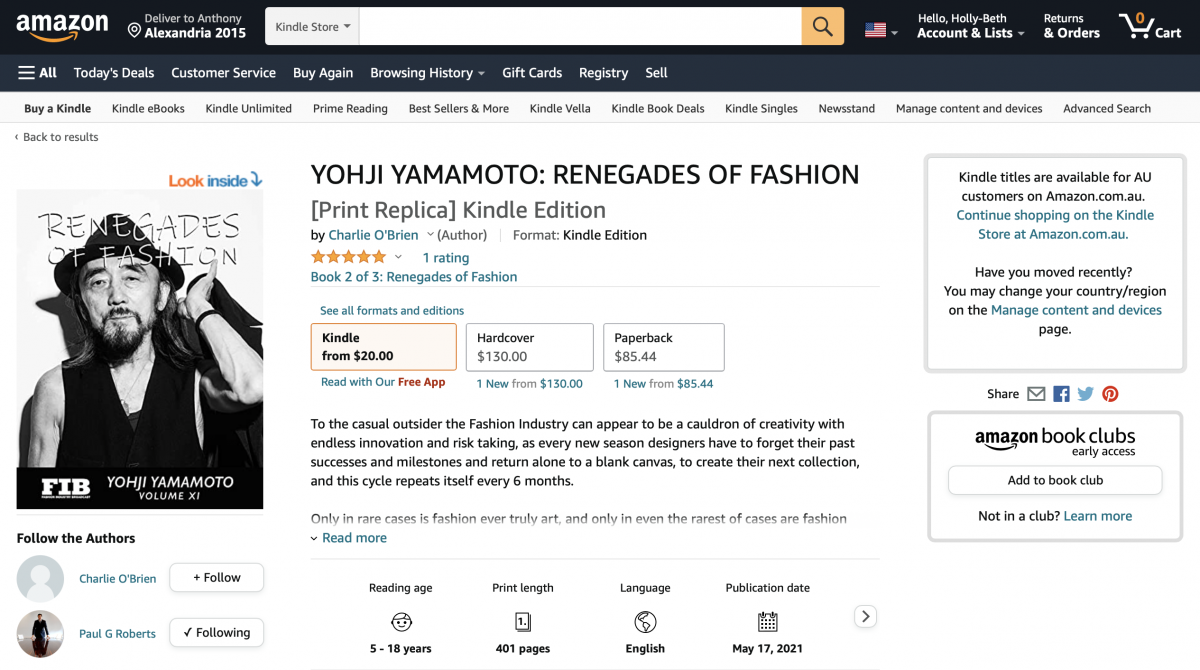
Task: Open the Kindle Store search category dropdown
Action: pos(312,27)
